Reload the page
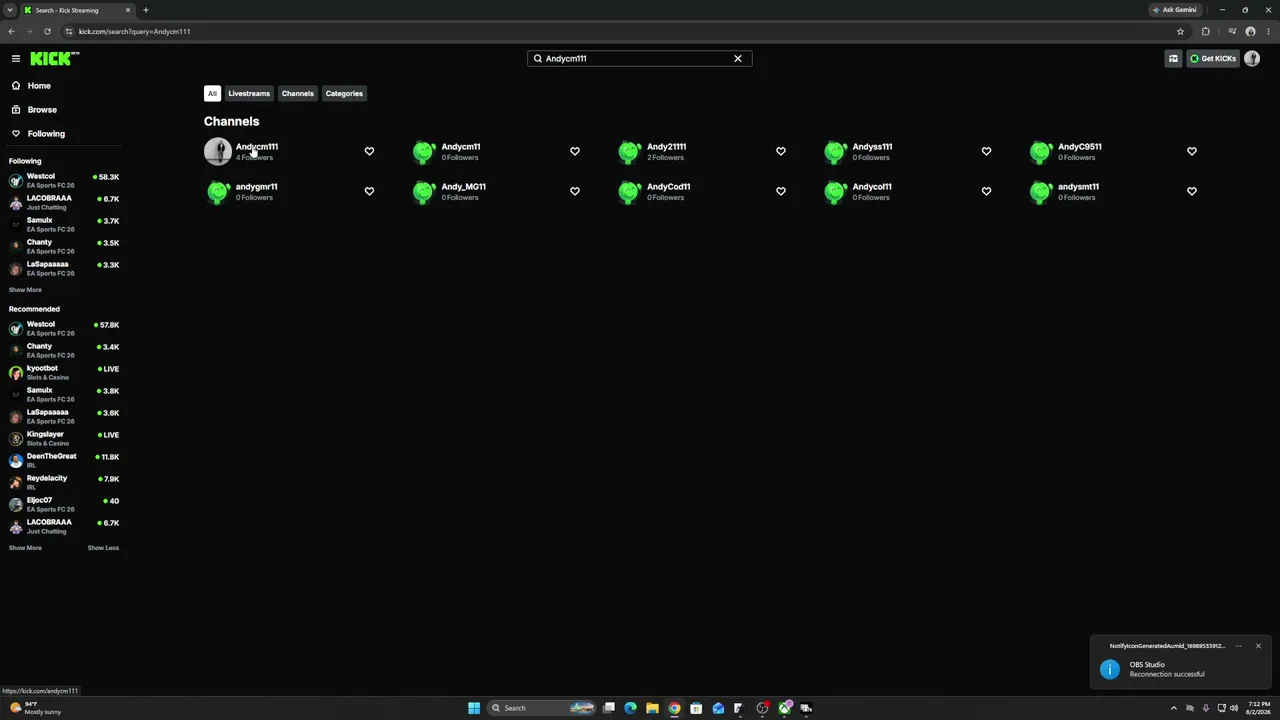This screenshot has width=1280, height=720. tap(47, 31)
